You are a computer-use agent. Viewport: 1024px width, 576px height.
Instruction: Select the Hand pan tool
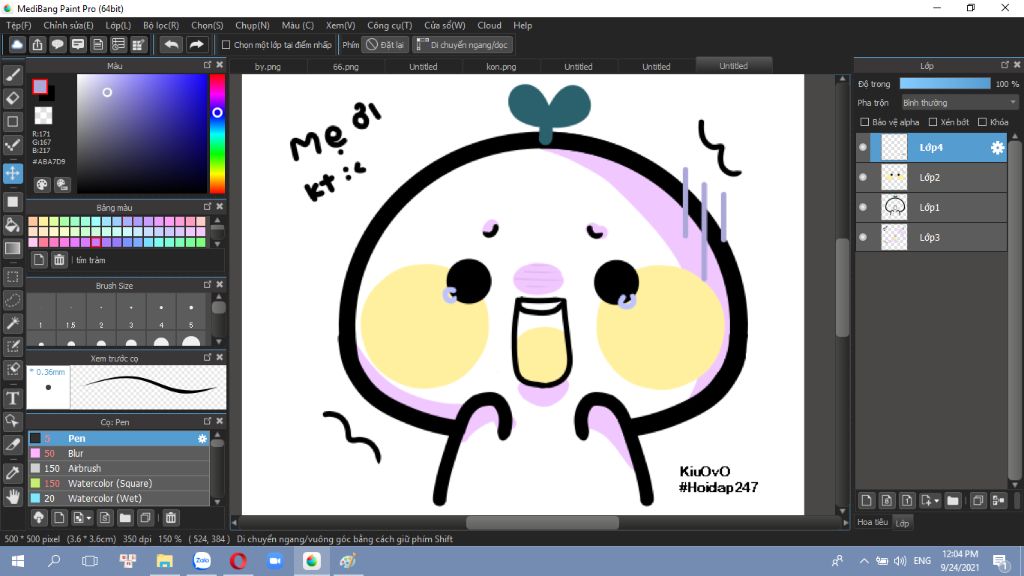coord(12,497)
